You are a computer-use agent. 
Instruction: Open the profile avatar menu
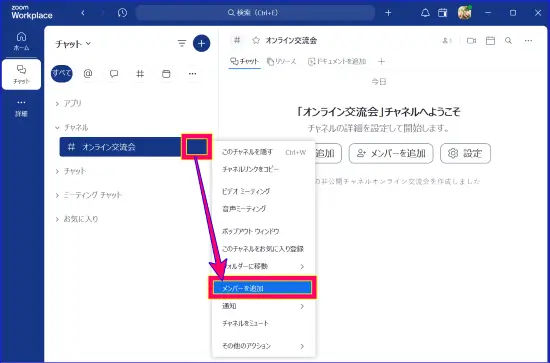click(465, 13)
